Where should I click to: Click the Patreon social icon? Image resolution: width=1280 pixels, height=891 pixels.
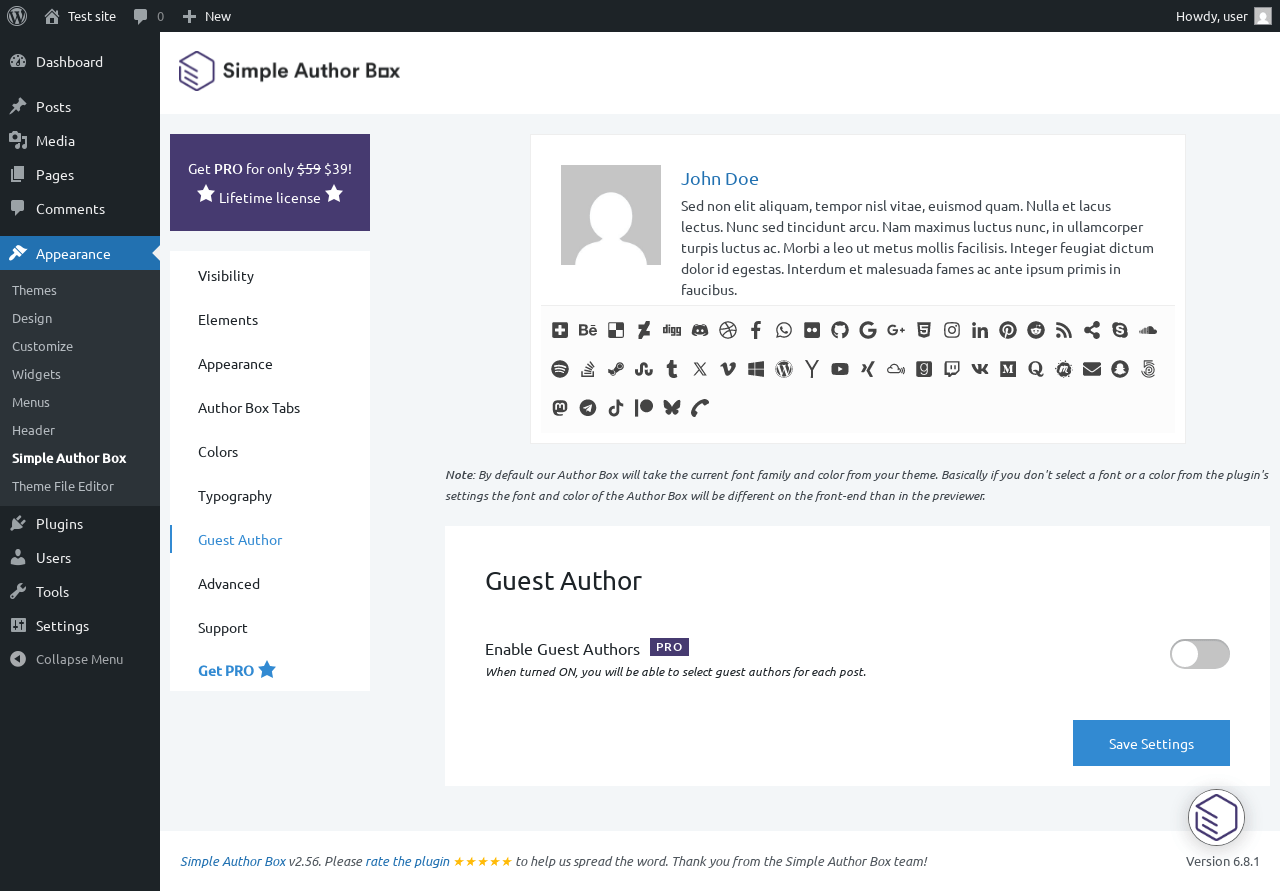point(644,408)
